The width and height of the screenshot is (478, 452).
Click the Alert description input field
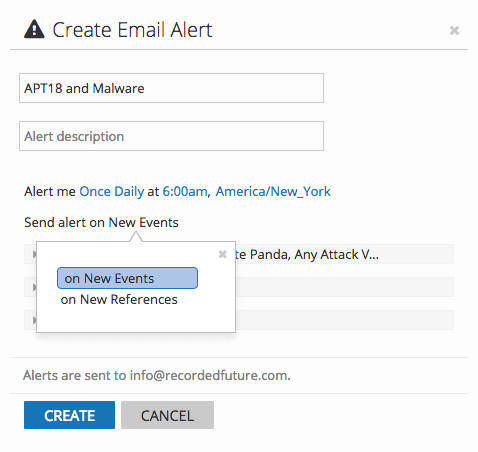(x=171, y=136)
